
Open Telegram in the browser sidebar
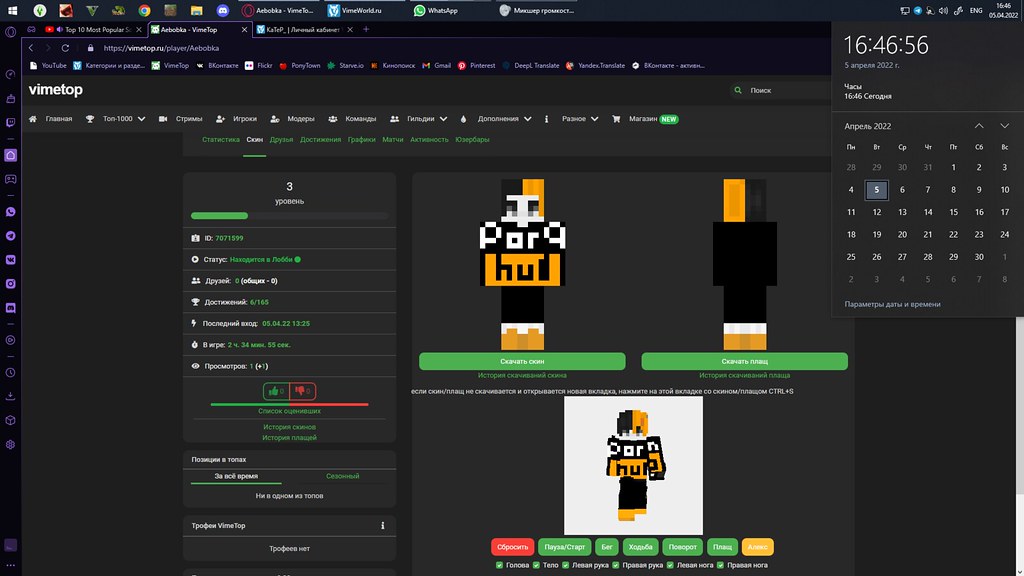tap(11, 235)
